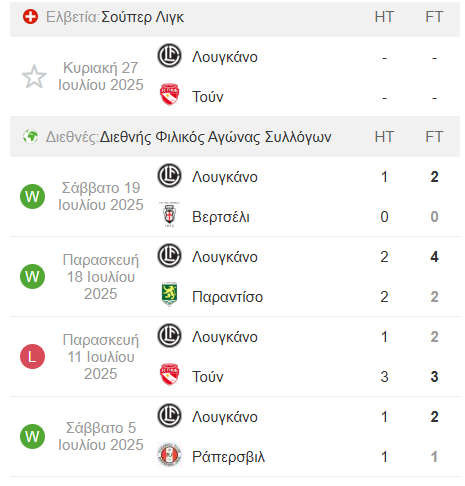Open the Ράπερσβιλ team name

point(229,457)
